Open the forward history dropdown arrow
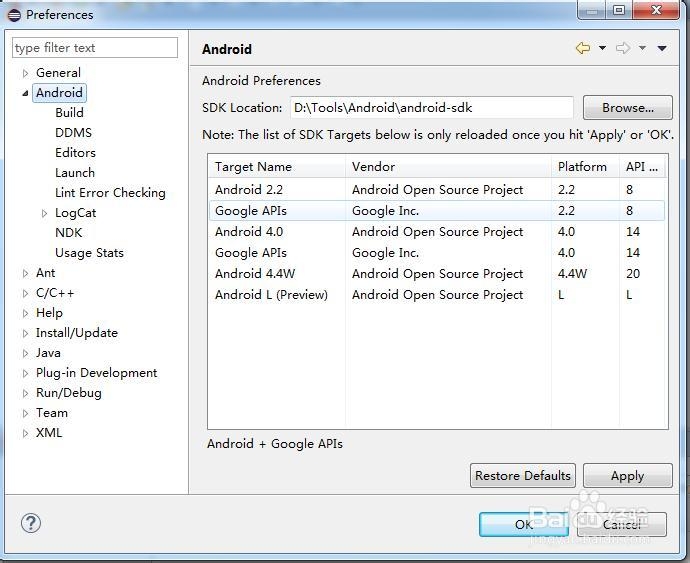 (x=642, y=48)
